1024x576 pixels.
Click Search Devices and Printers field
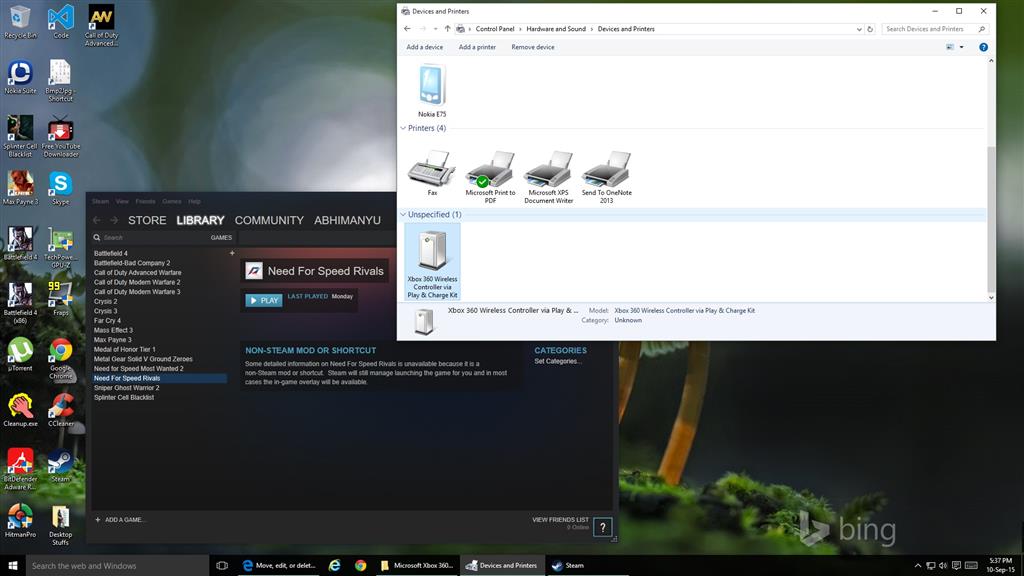coord(935,29)
